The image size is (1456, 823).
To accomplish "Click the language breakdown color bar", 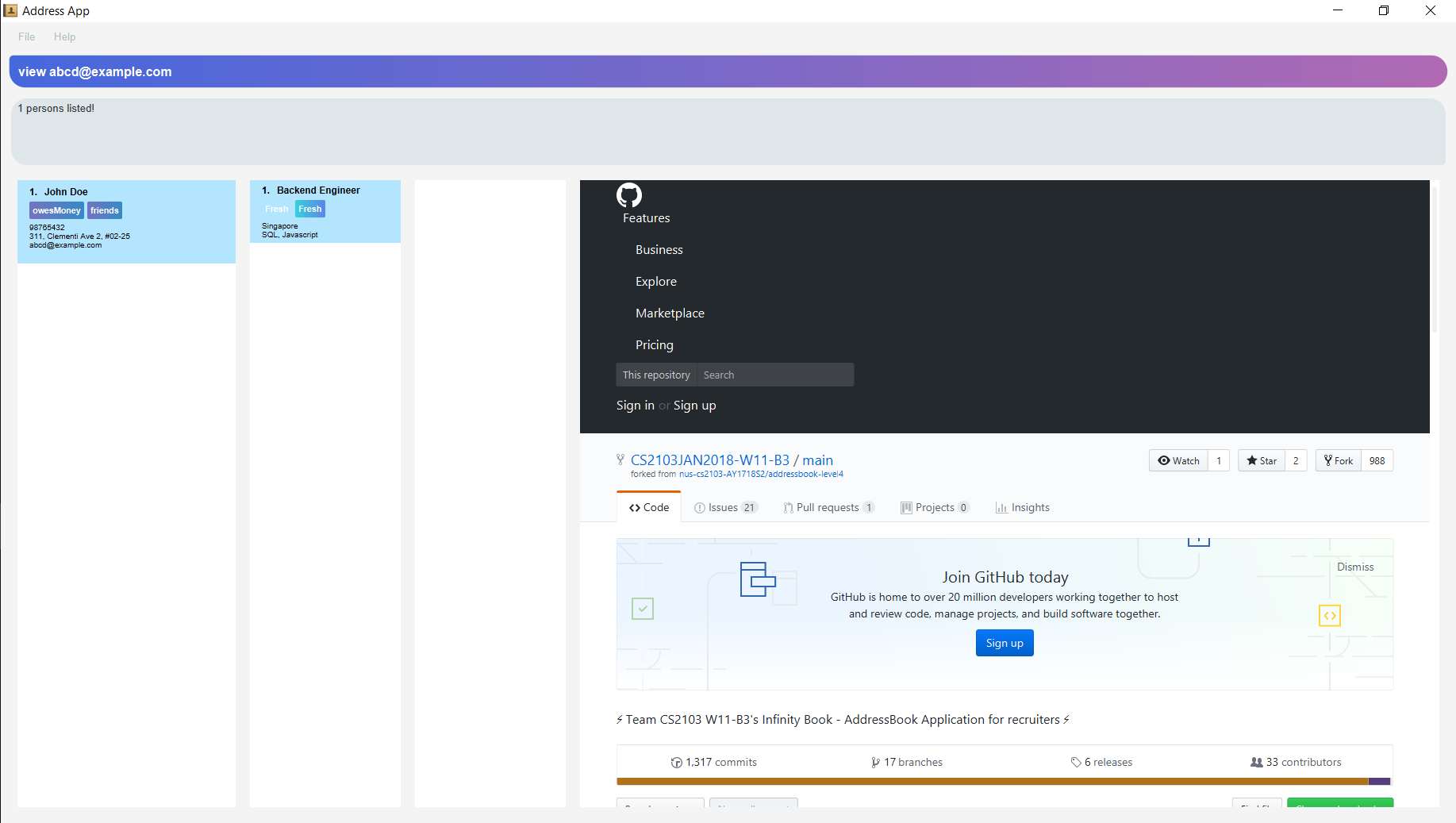I will pyautogui.click(x=1004, y=782).
